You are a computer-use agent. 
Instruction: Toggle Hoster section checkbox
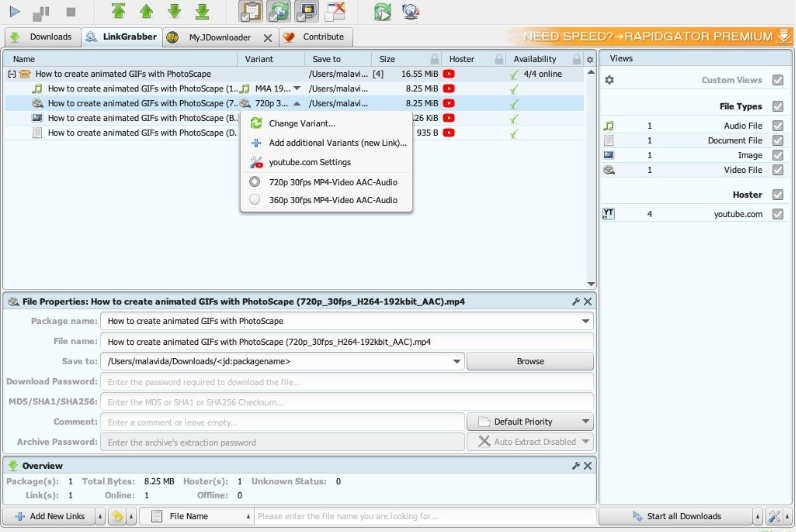(777, 194)
